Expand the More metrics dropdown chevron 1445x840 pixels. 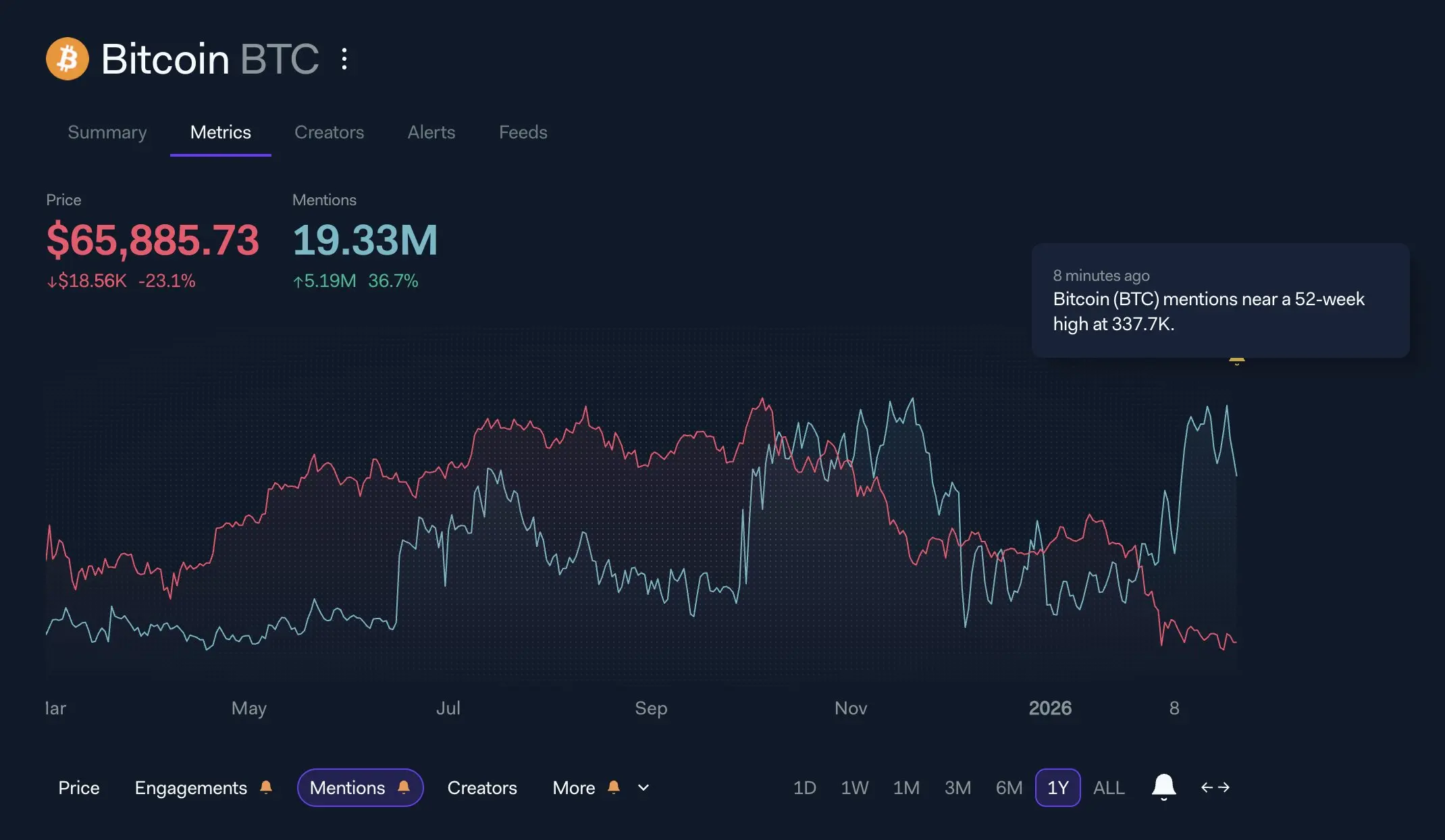[x=643, y=787]
